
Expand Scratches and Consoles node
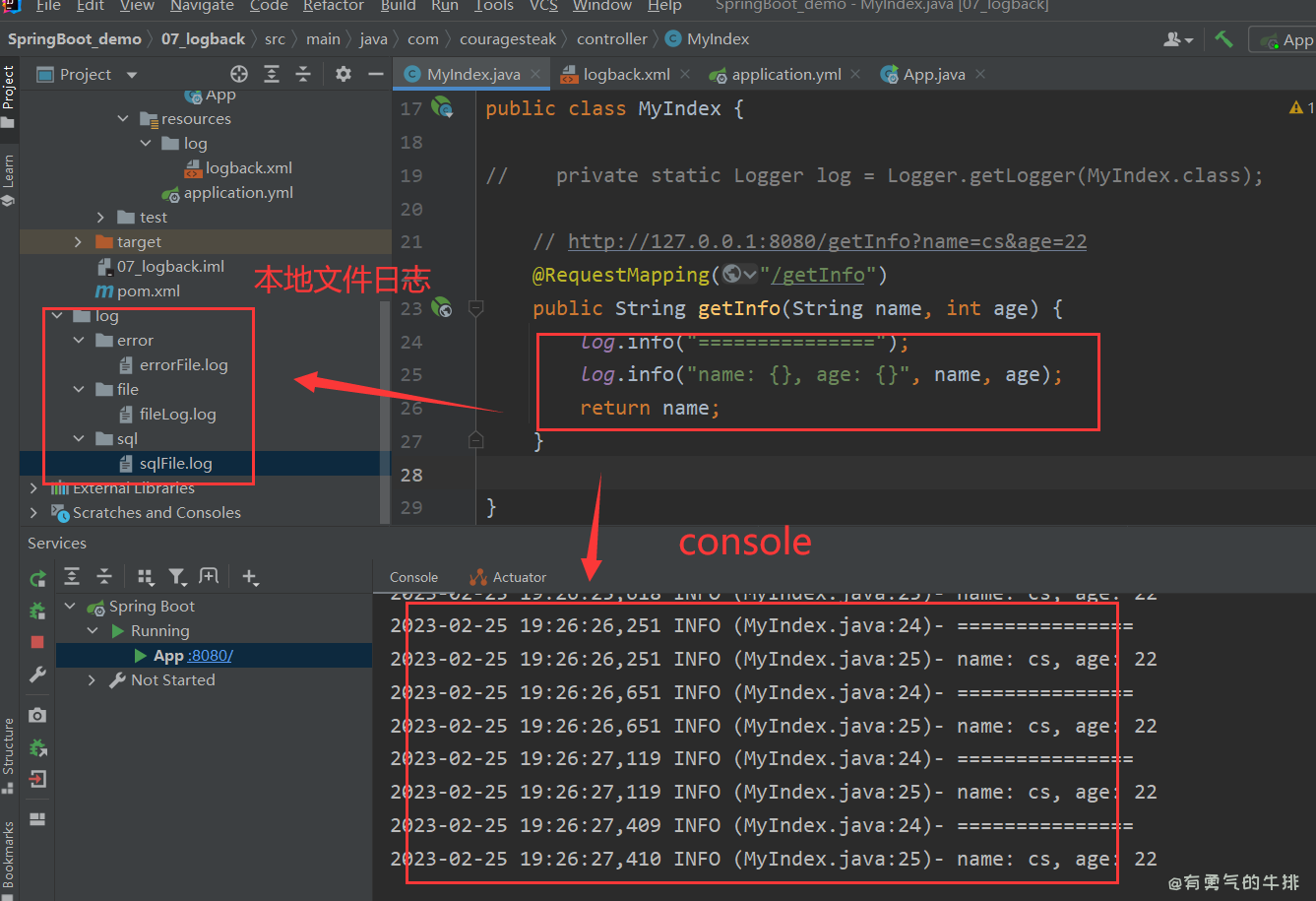33,513
